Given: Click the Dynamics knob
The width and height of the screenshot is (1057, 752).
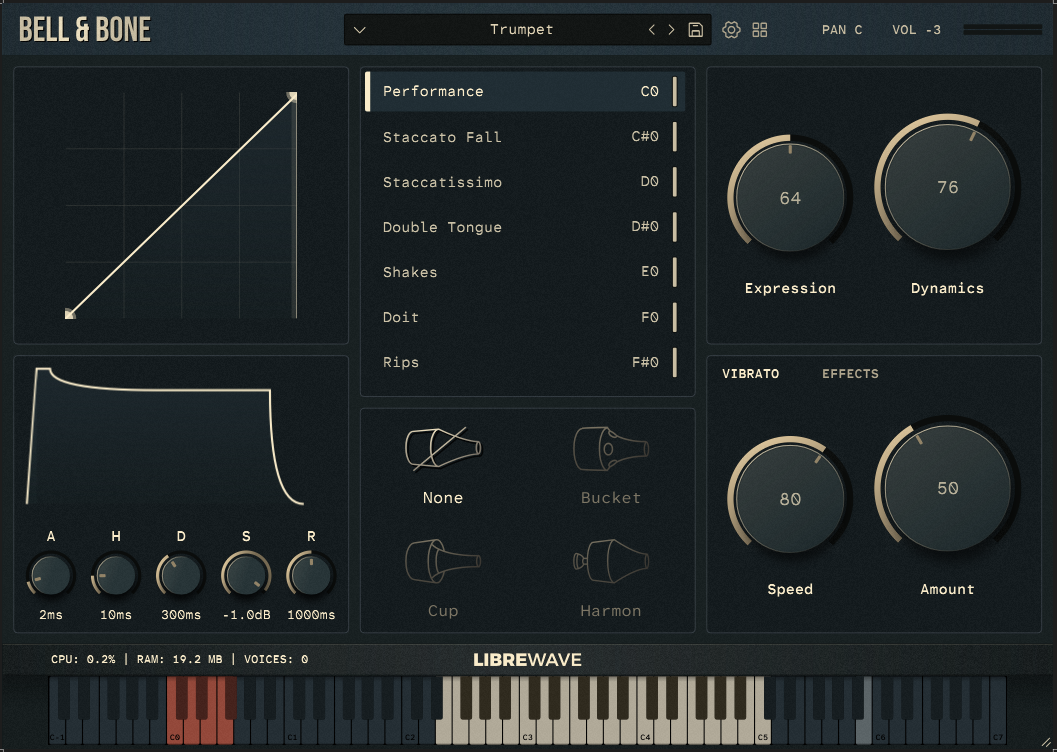Looking at the screenshot, I should (947, 187).
